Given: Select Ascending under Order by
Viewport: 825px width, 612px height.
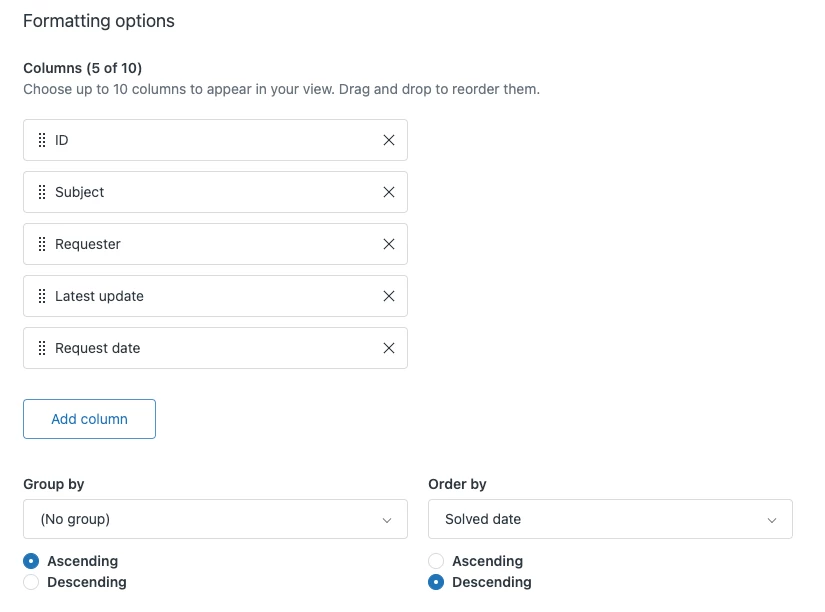Looking at the screenshot, I should point(436,561).
